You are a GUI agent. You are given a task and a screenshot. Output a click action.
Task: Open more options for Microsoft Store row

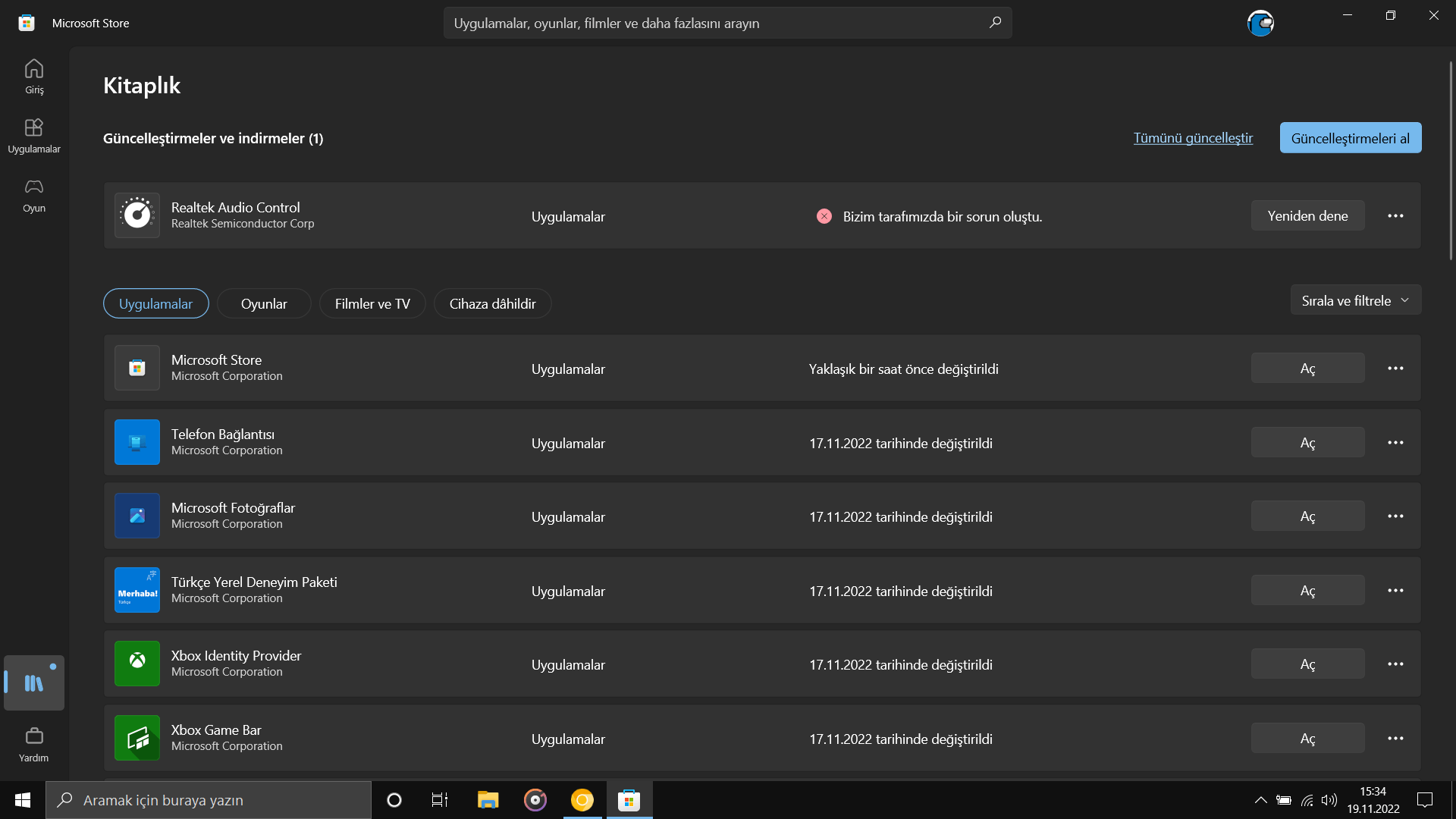[1395, 369]
